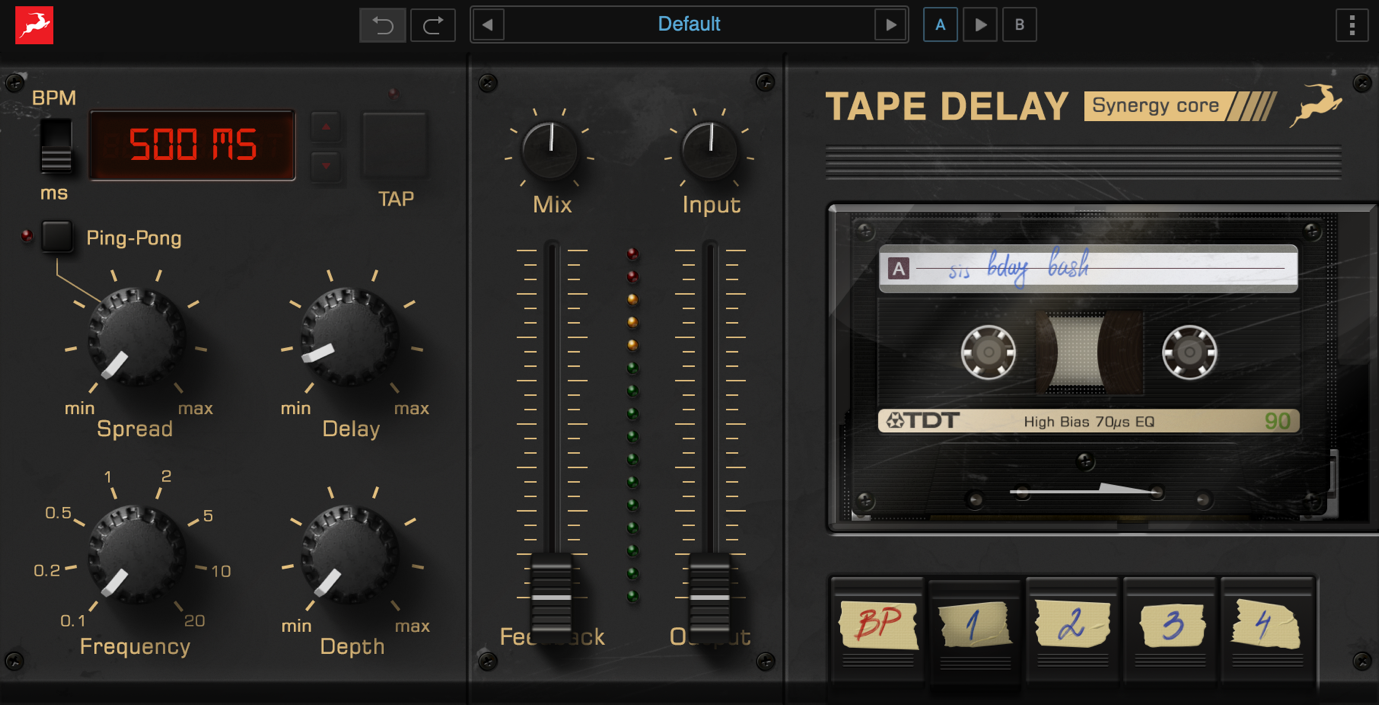Click the Spread knob

coord(136,338)
